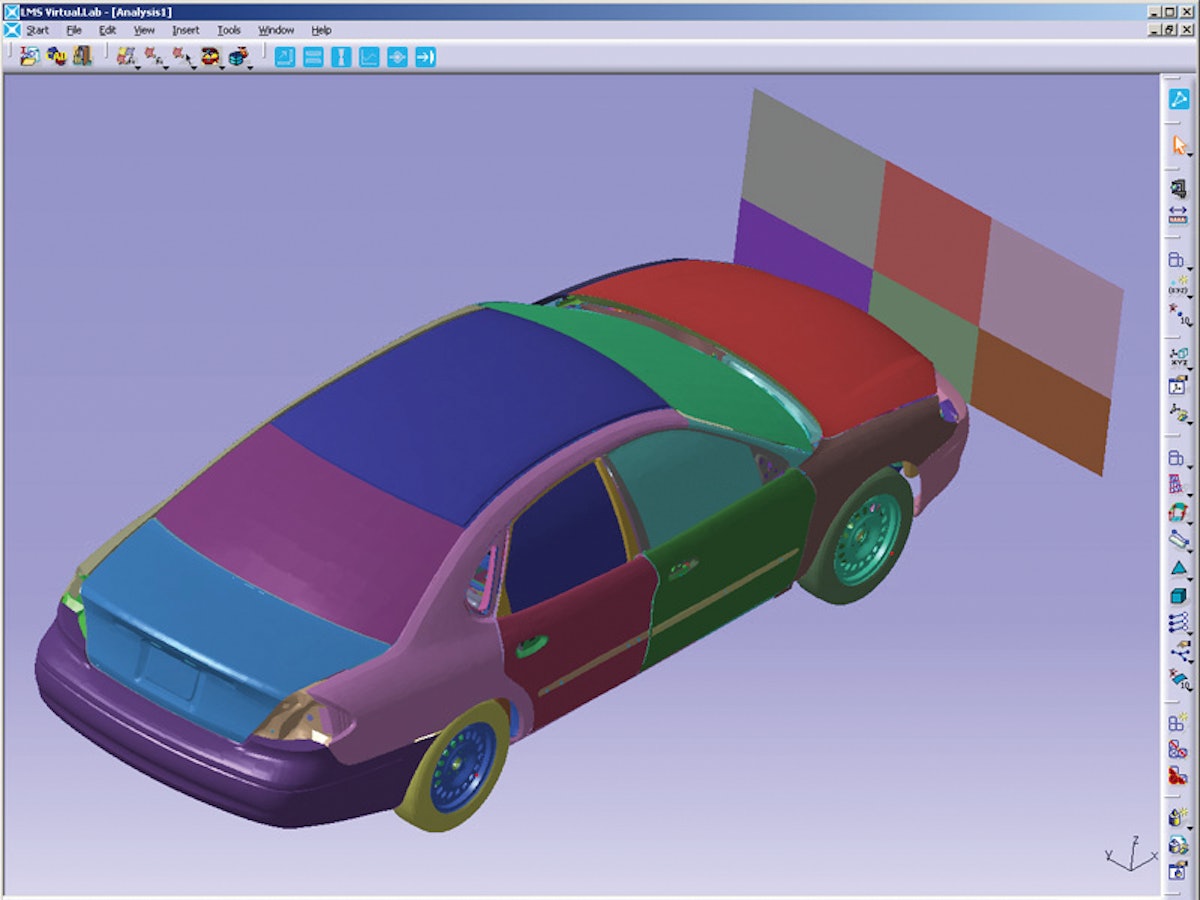Select the orange arrow selection tool
Screen dimensions: 1200x900
click(1178, 145)
